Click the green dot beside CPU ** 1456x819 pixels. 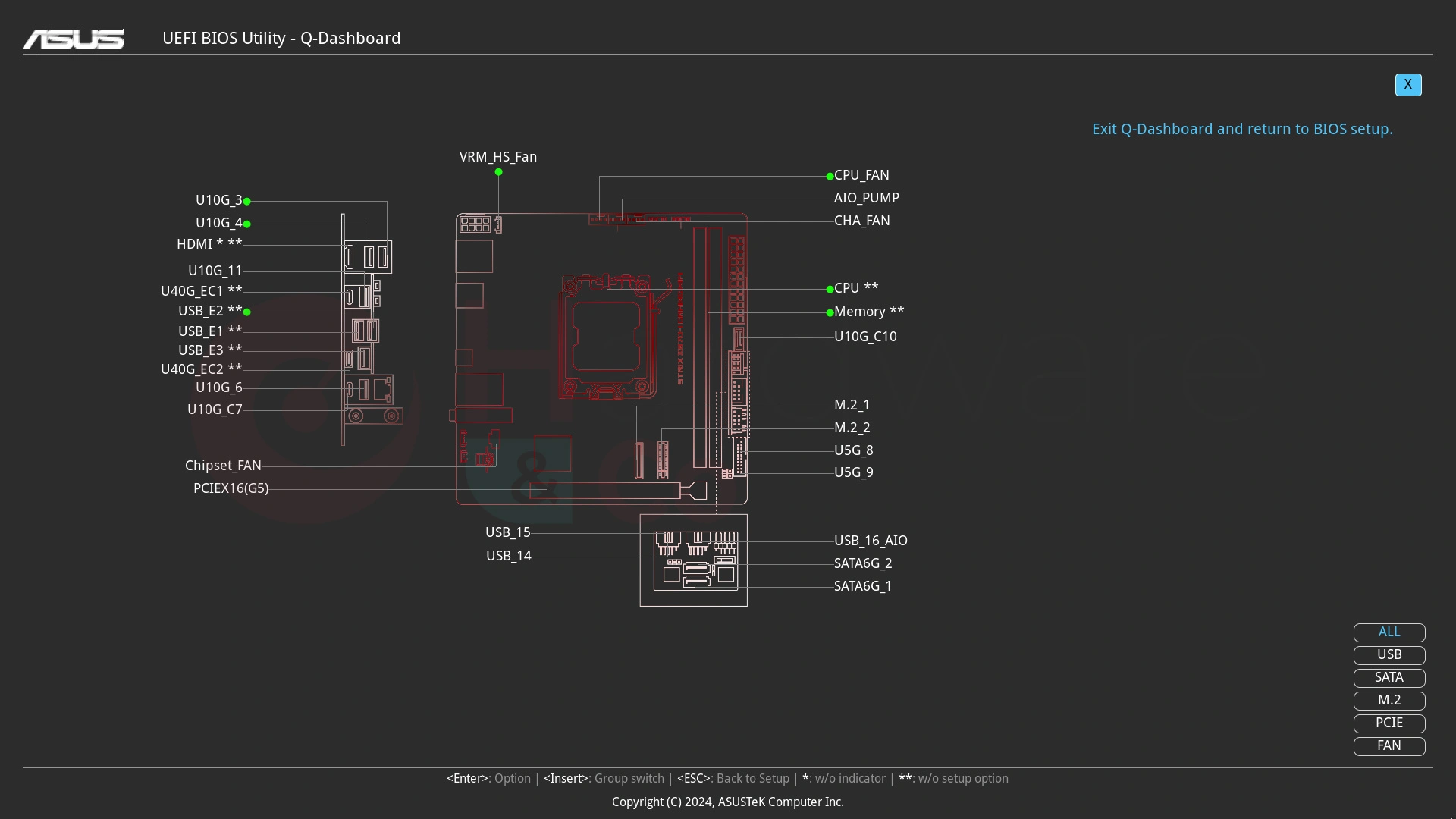coord(830,290)
